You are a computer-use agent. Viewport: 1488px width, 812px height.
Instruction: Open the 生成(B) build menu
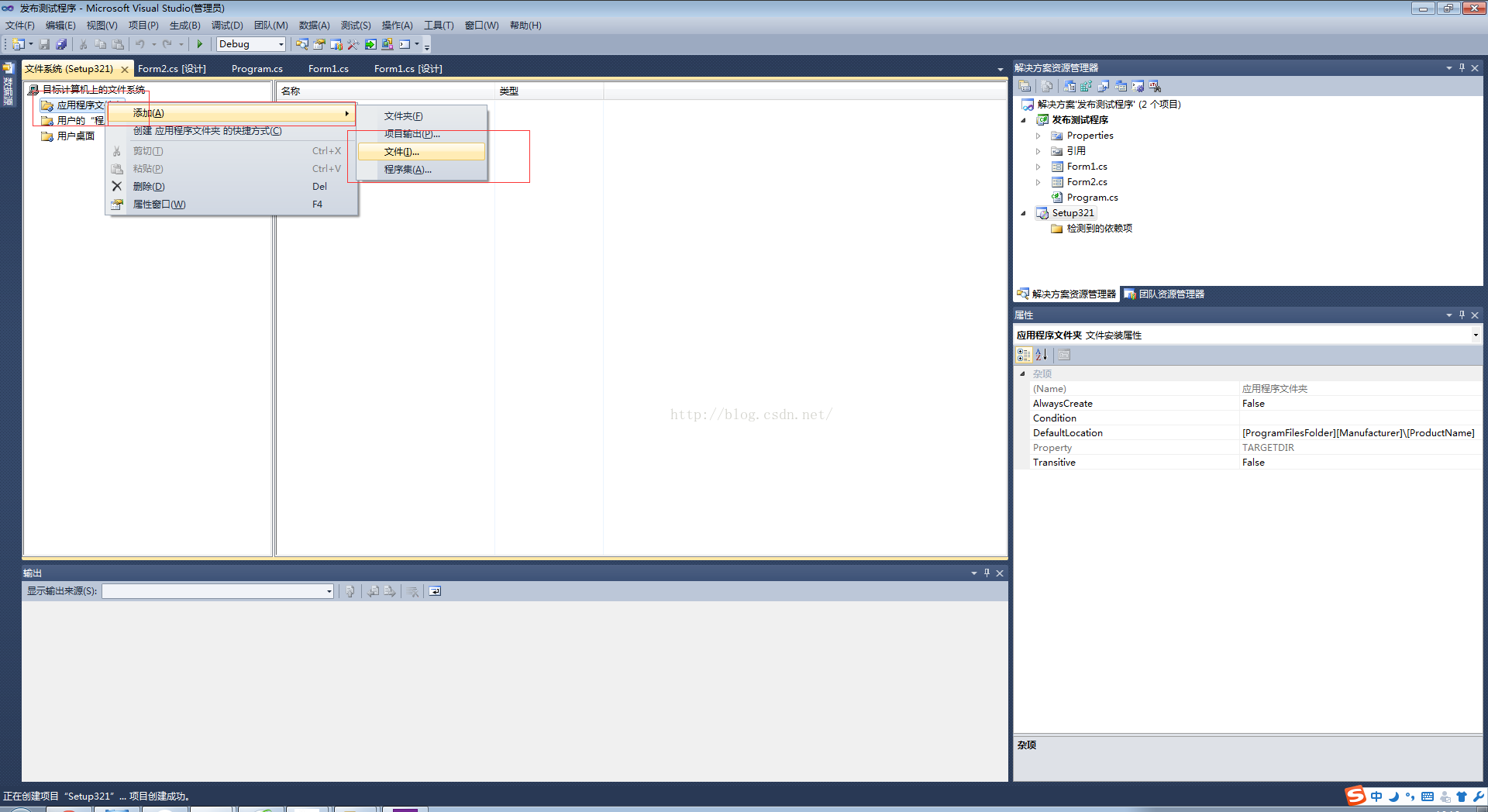coord(185,26)
